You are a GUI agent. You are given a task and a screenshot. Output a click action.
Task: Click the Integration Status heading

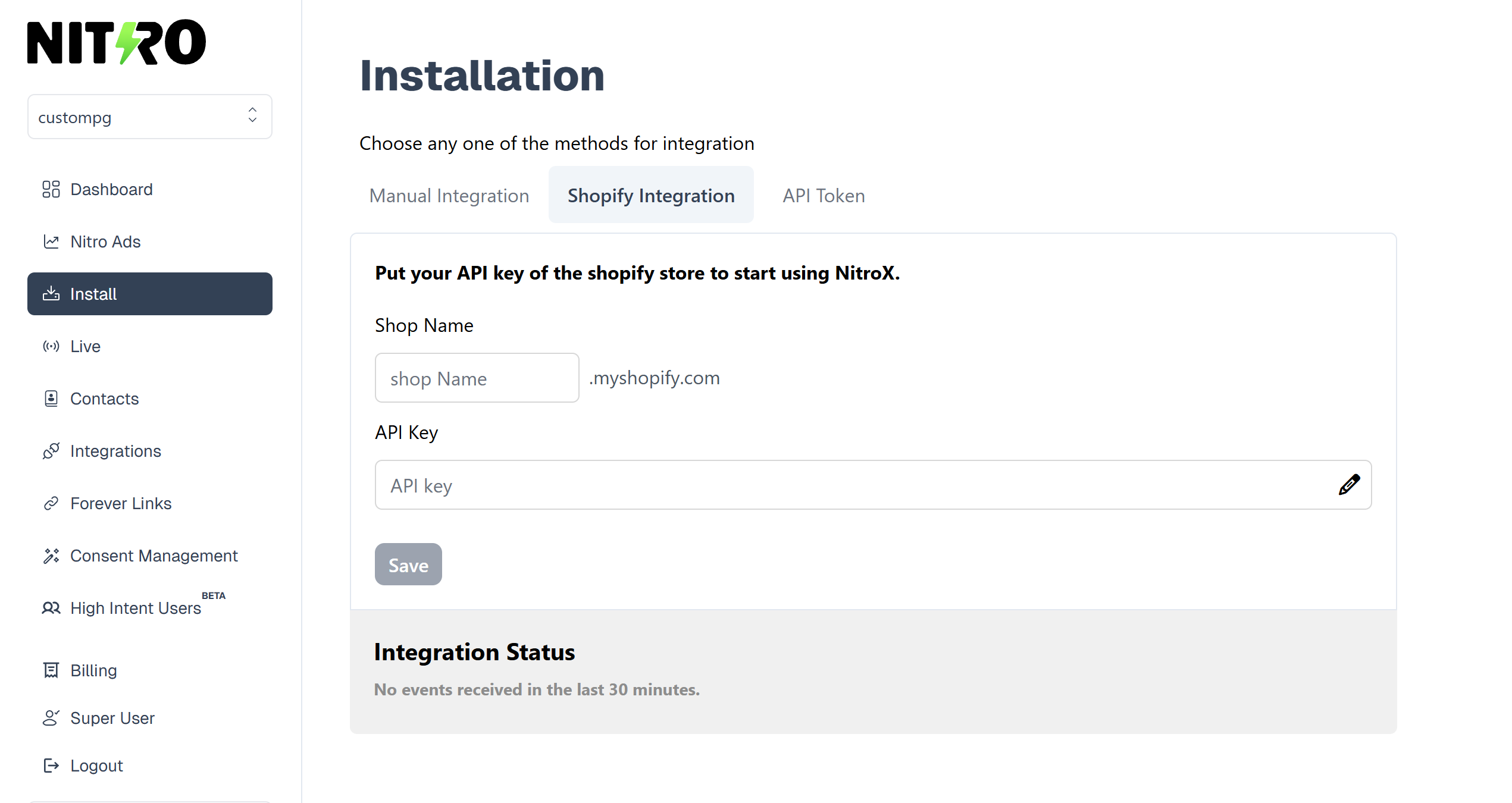[474, 652]
